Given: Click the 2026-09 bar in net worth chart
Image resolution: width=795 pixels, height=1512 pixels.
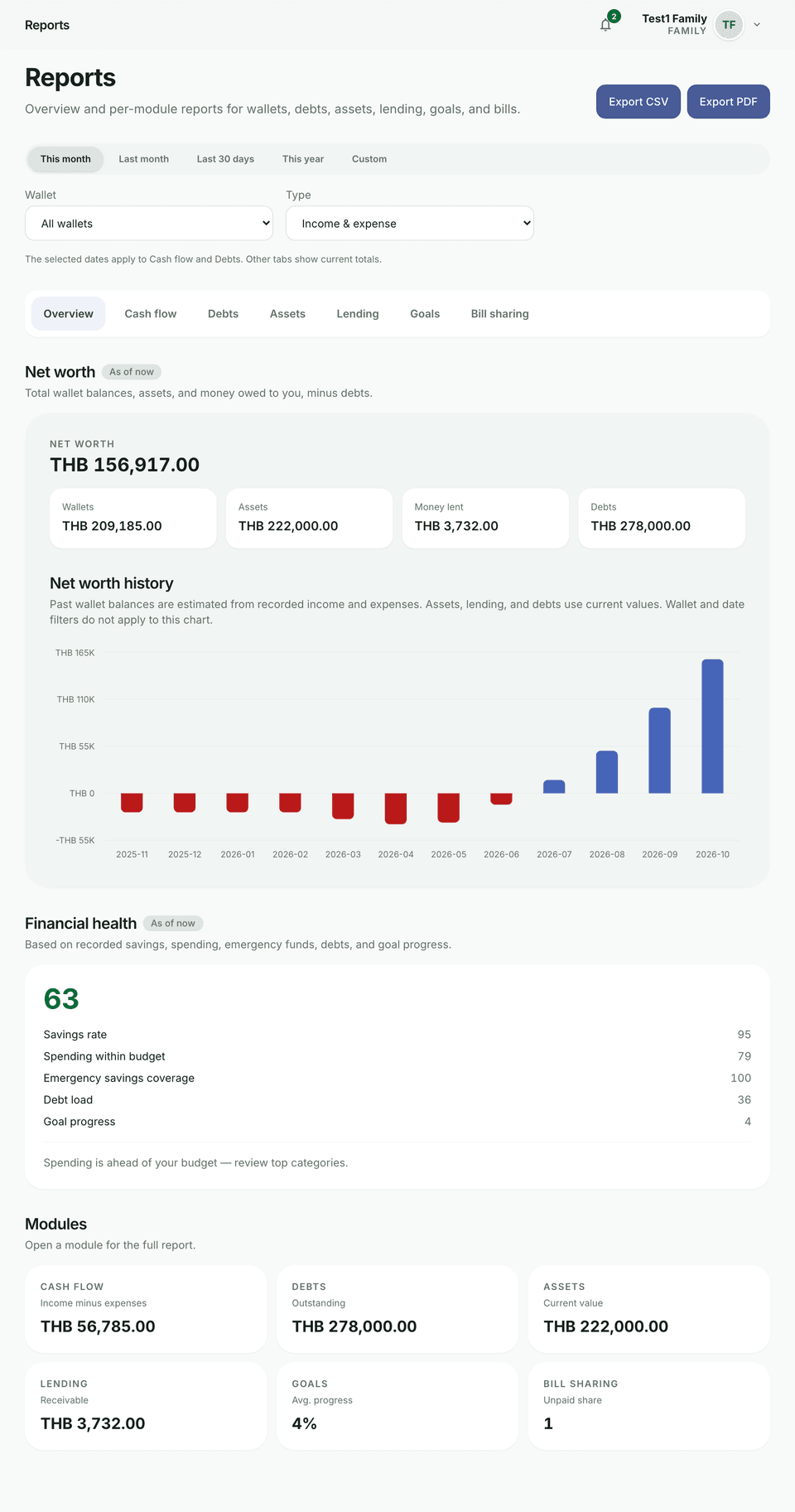Looking at the screenshot, I should coord(660,751).
